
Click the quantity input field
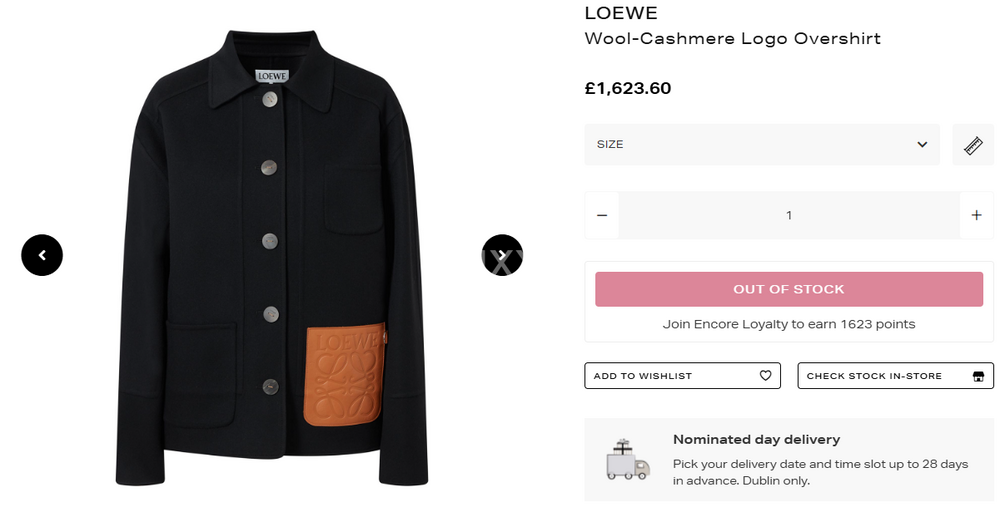789,215
